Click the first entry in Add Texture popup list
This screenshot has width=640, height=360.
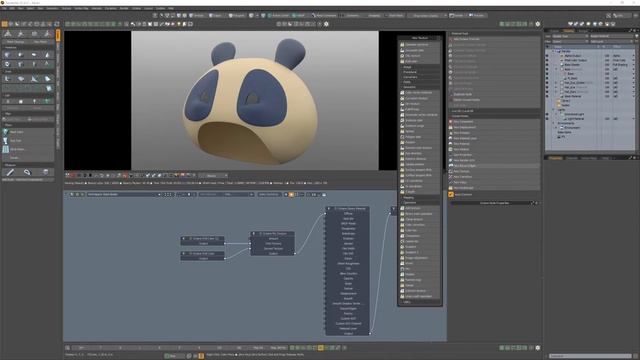(420, 45)
